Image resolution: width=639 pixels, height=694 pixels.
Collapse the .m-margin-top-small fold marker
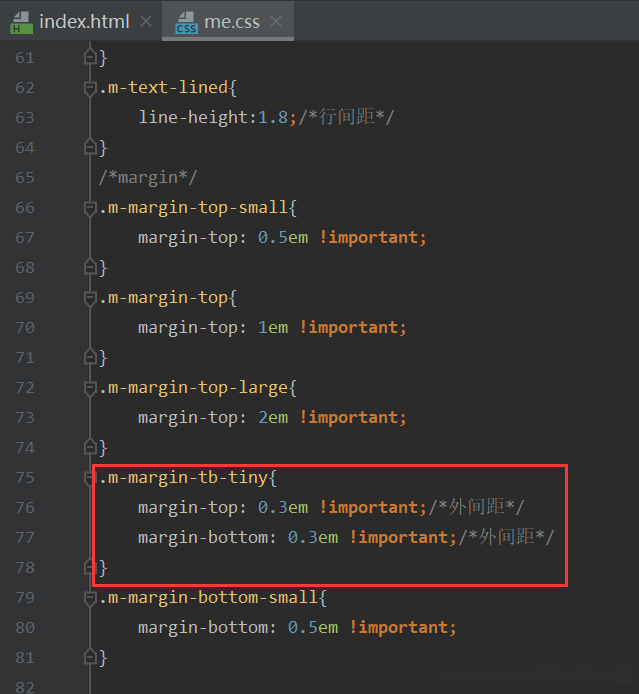(90, 208)
